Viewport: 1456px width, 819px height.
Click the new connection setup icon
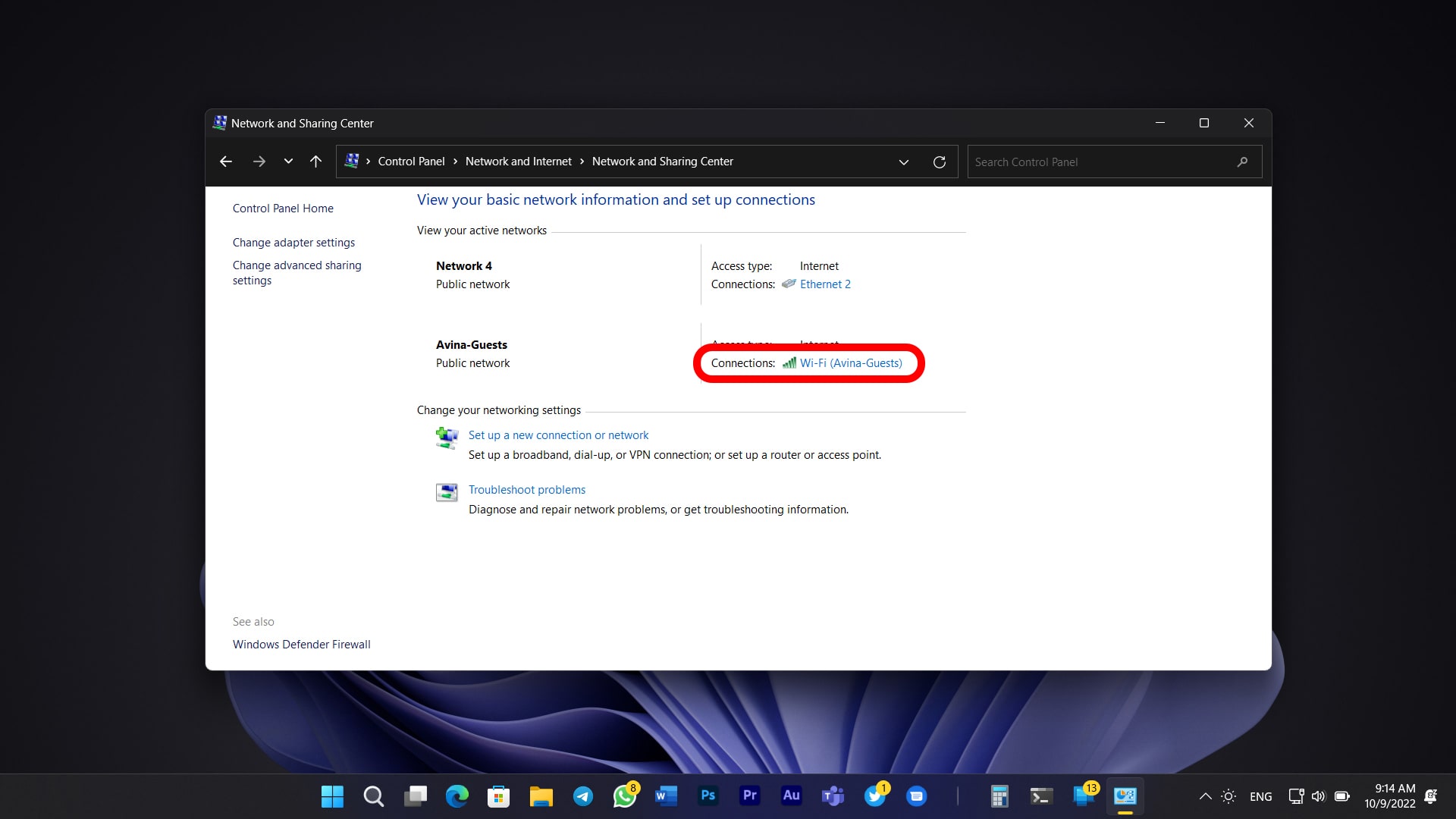447,438
